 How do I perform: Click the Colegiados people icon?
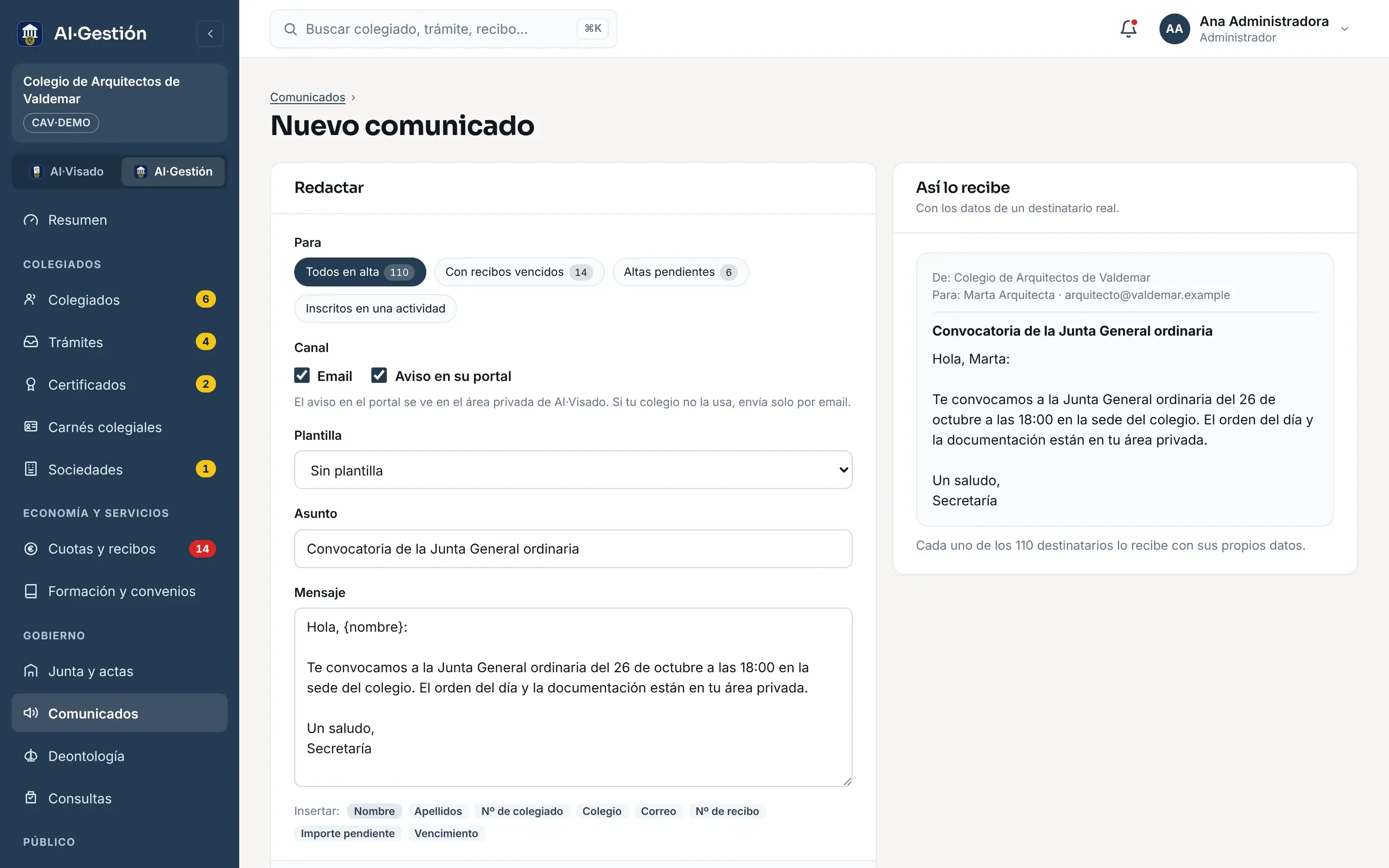[x=31, y=299]
